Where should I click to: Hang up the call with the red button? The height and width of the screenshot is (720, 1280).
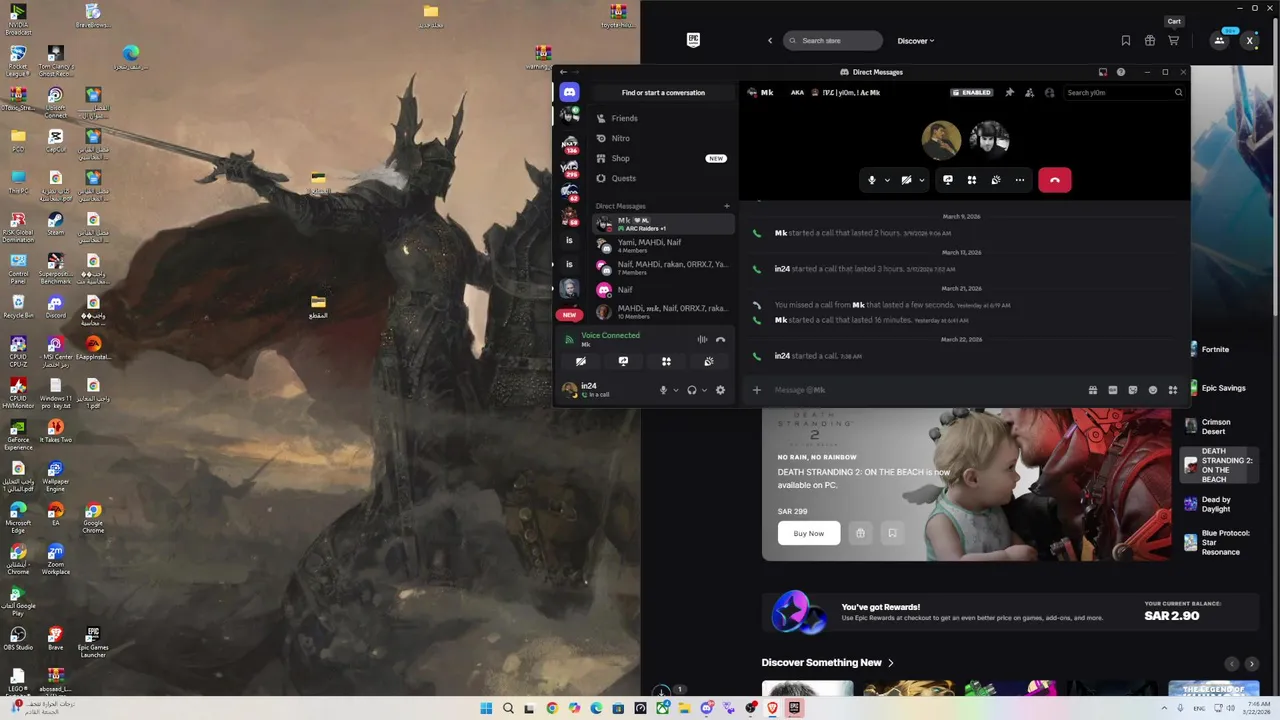coord(1055,180)
